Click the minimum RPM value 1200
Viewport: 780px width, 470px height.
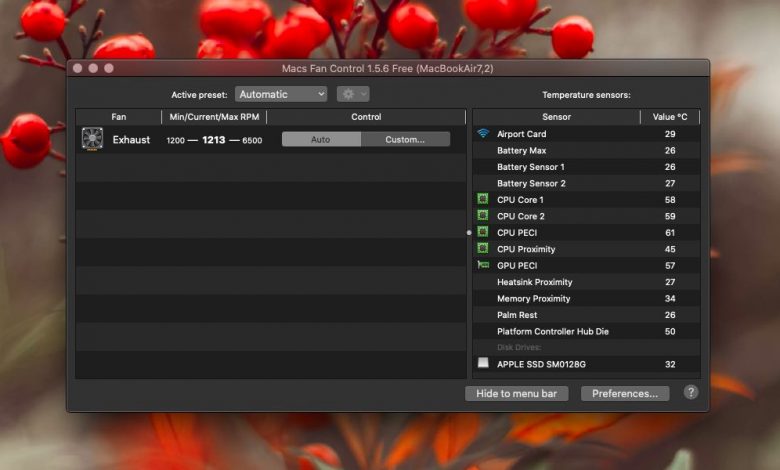pyautogui.click(x=176, y=140)
